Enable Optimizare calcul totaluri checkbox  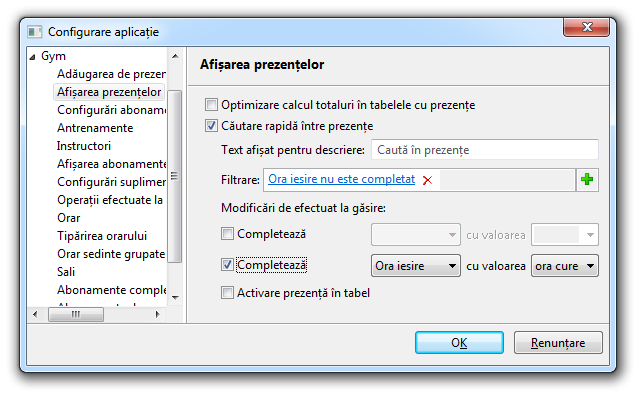211,104
